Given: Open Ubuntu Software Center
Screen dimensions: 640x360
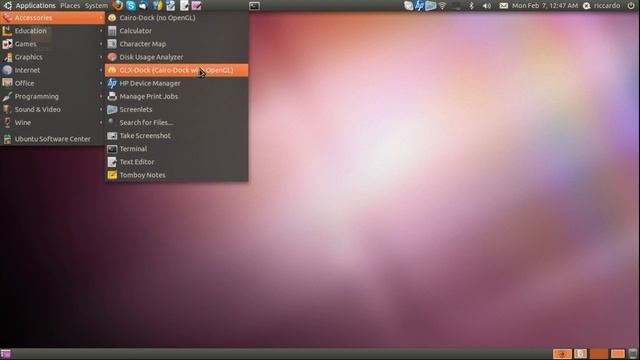Looking at the screenshot, I should [52, 139].
